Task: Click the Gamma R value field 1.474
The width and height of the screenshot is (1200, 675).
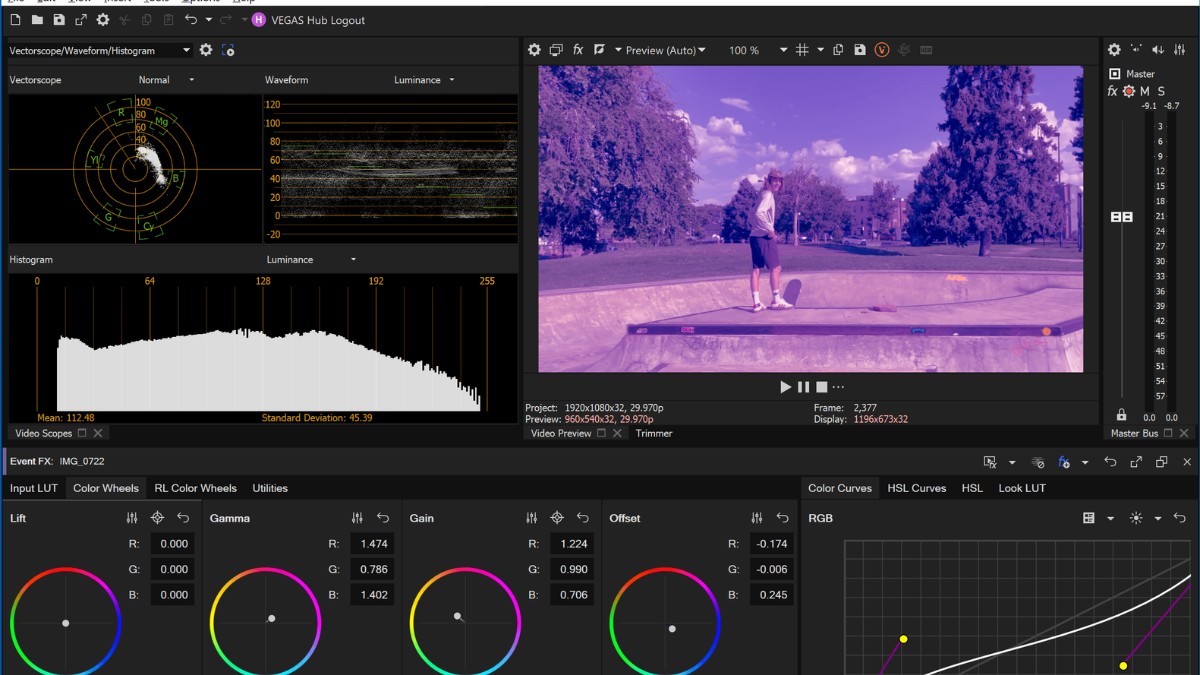Action: [x=370, y=544]
